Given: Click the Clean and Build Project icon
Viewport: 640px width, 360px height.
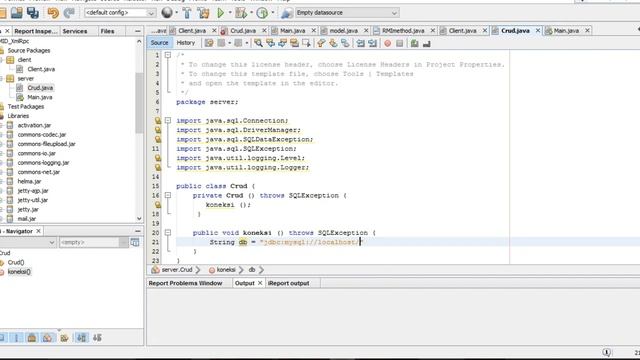Looking at the screenshot, I should pyautogui.click(x=203, y=13).
